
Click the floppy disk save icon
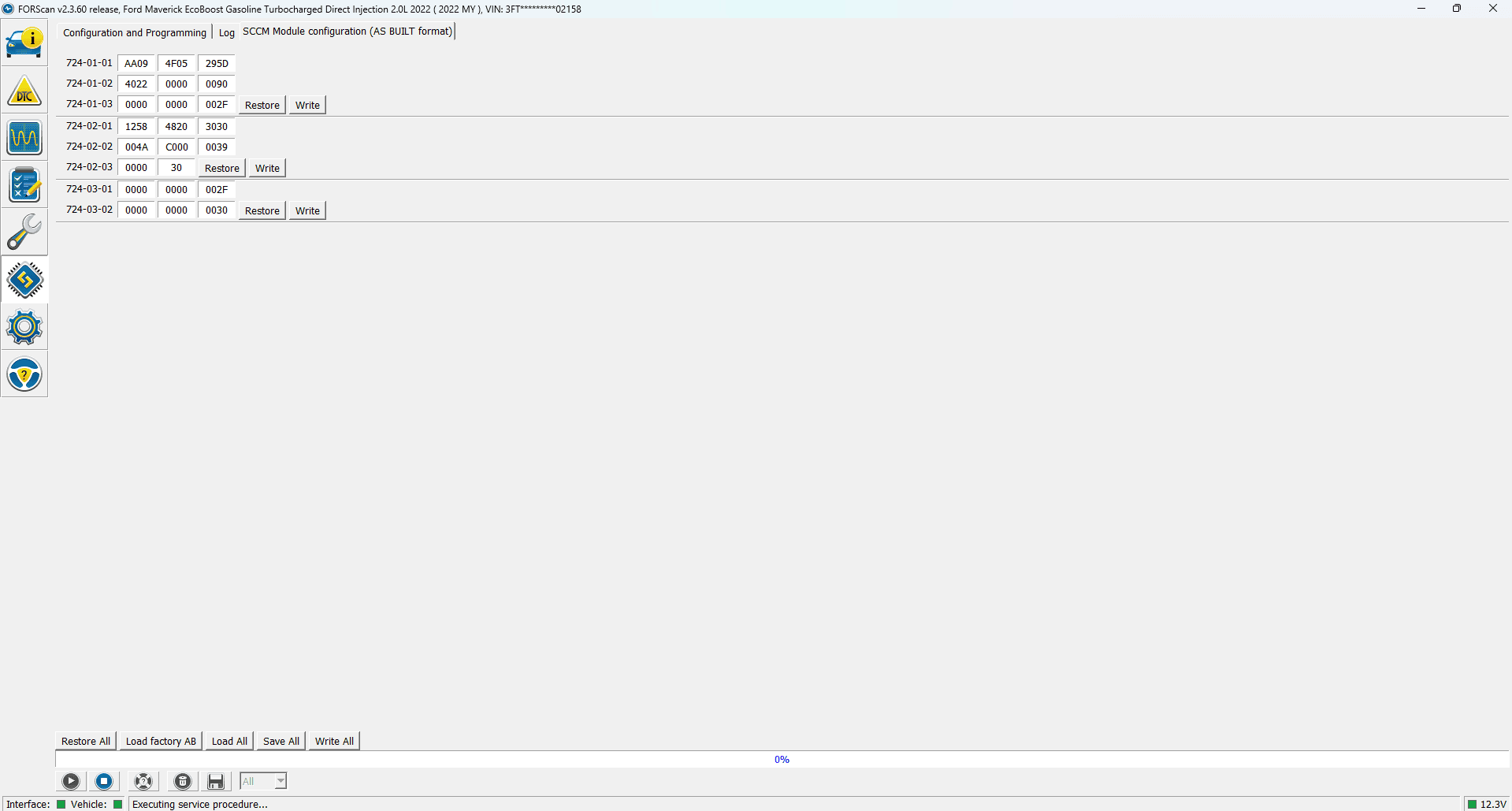pyautogui.click(x=216, y=781)
